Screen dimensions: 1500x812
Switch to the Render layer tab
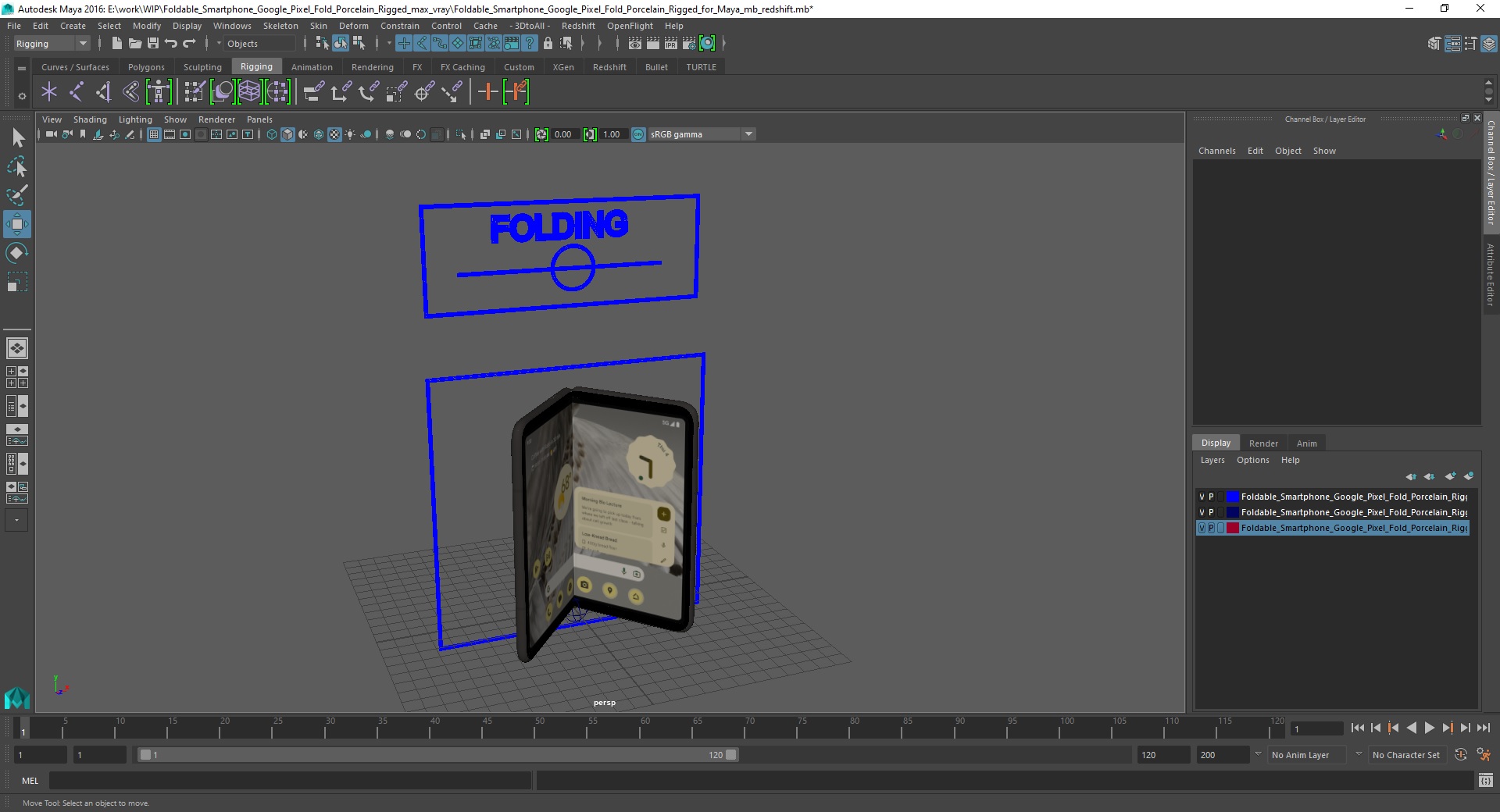(x=1263, y=443)
